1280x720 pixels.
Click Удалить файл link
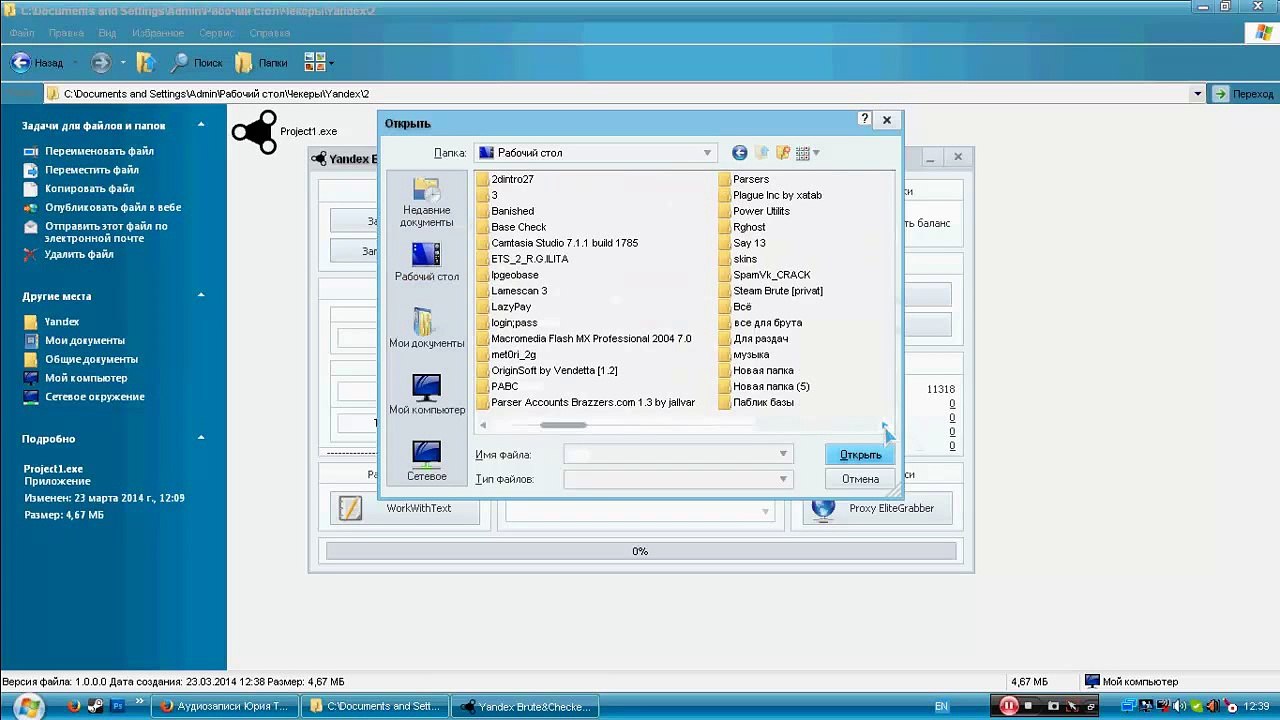(x=79, y=254)
